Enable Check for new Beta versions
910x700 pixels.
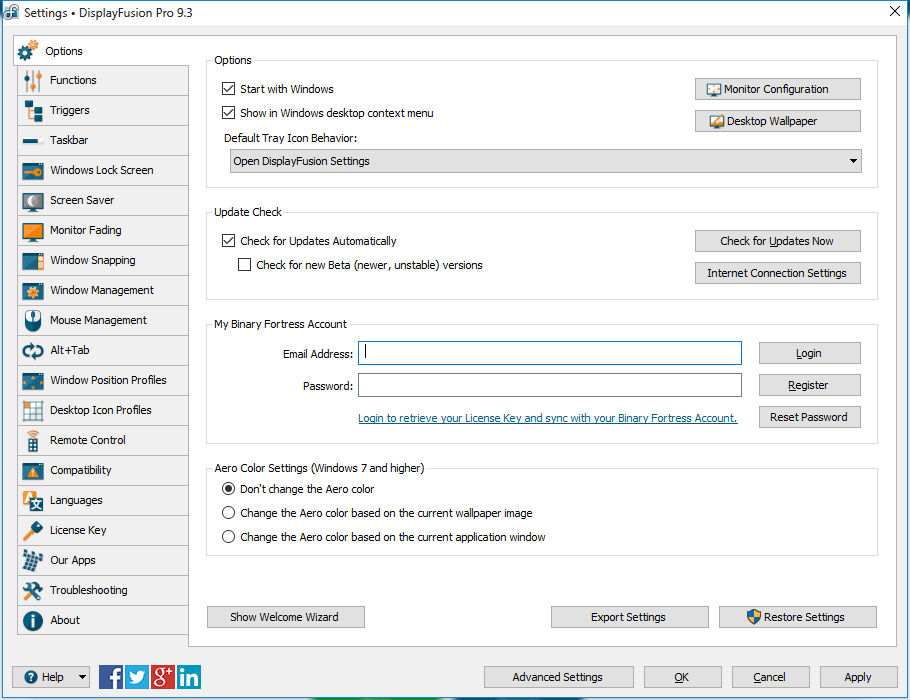tap(245, 265)
